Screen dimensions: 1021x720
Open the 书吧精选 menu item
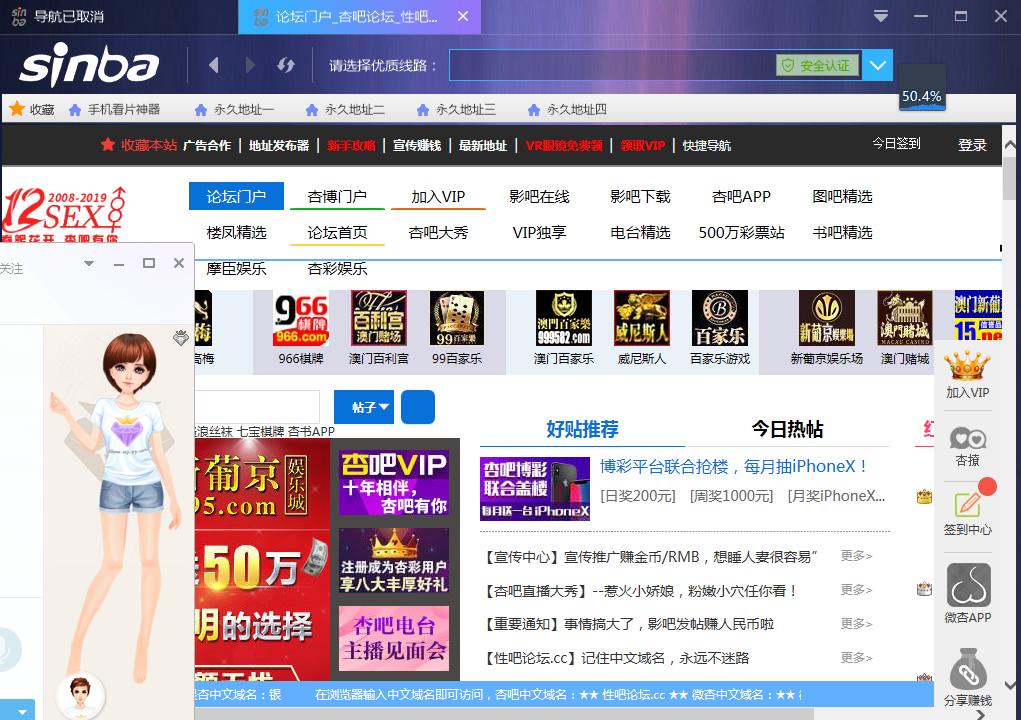[842, 232]
